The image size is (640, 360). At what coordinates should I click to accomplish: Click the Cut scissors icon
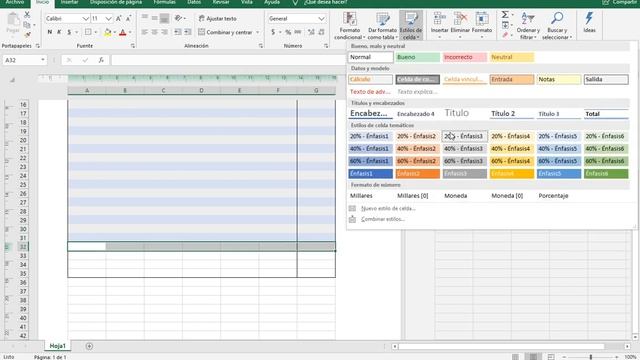[x=27, y=14]
